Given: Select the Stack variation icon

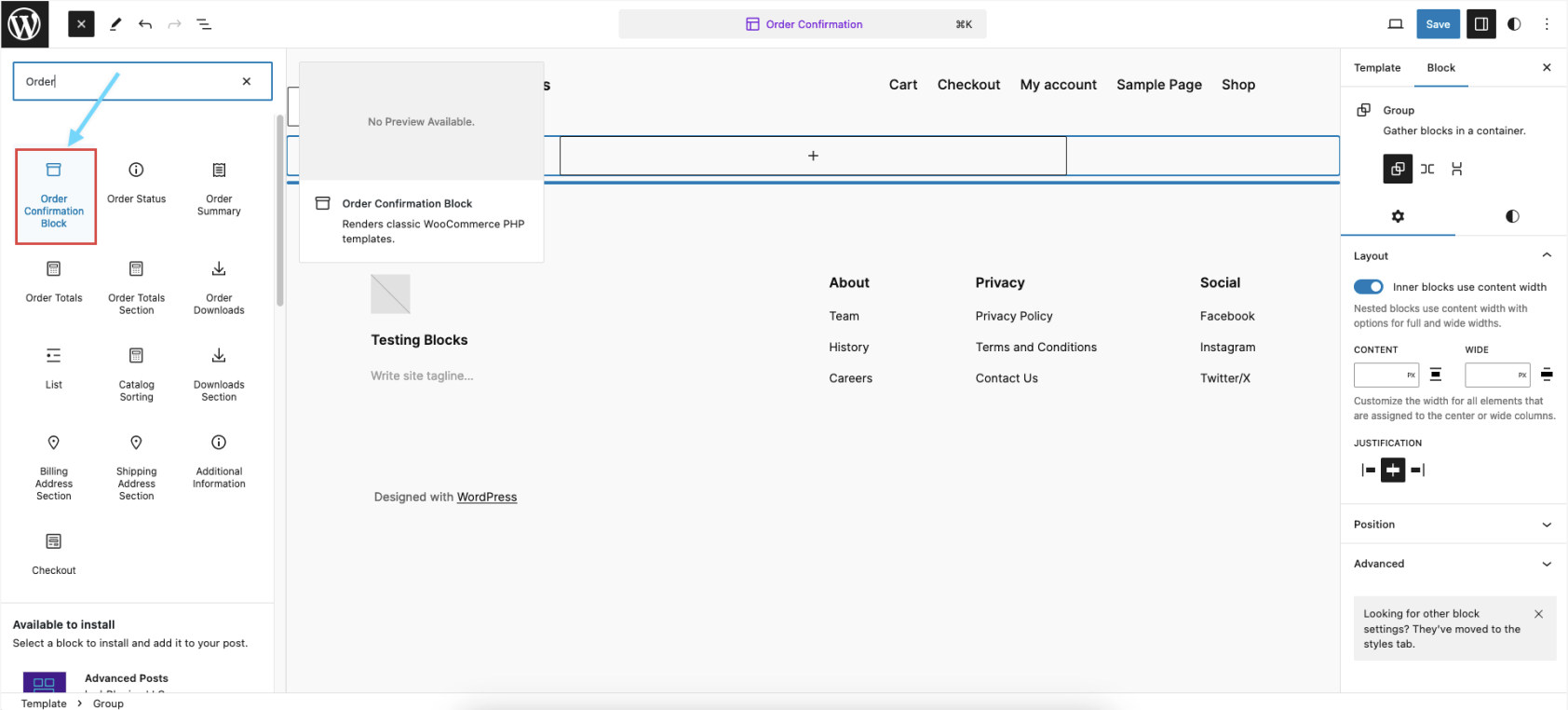Looking at the screenshot, I should pos(1457,169).
